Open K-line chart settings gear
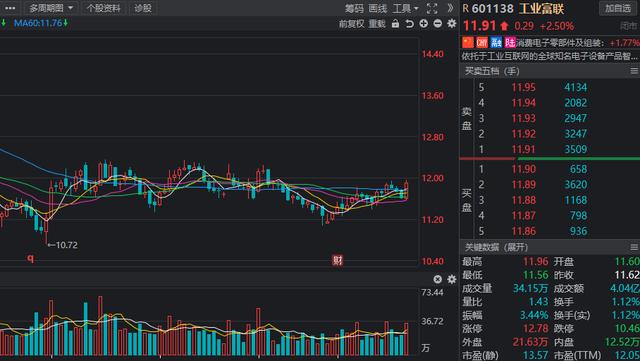This screenshot has width=640, height=361. (451, 24)
